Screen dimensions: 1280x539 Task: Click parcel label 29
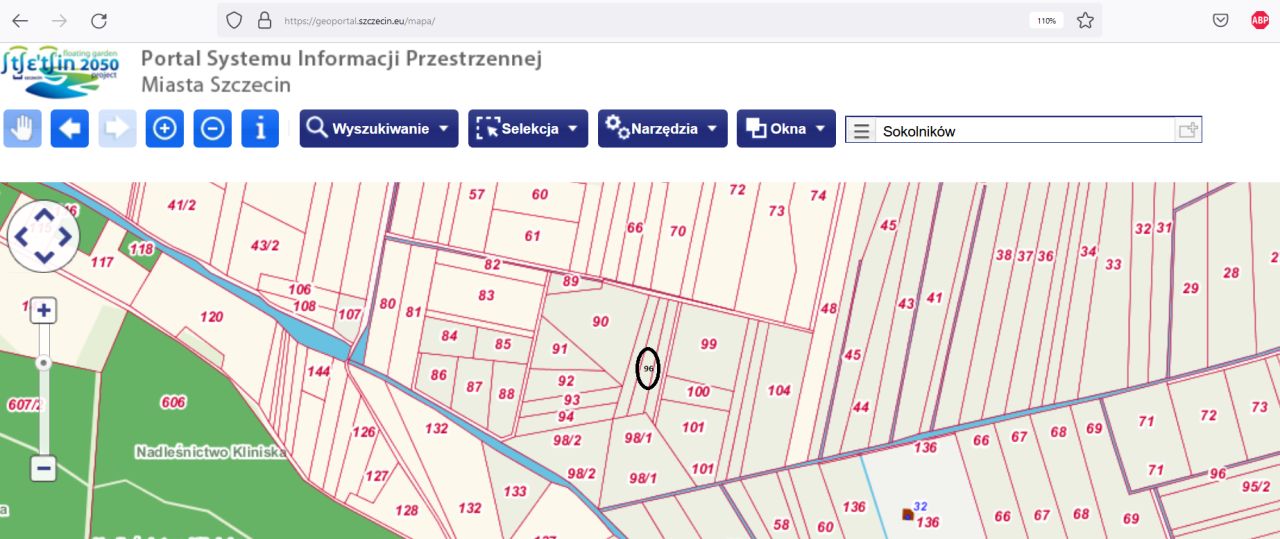(x=1190, y=288)
